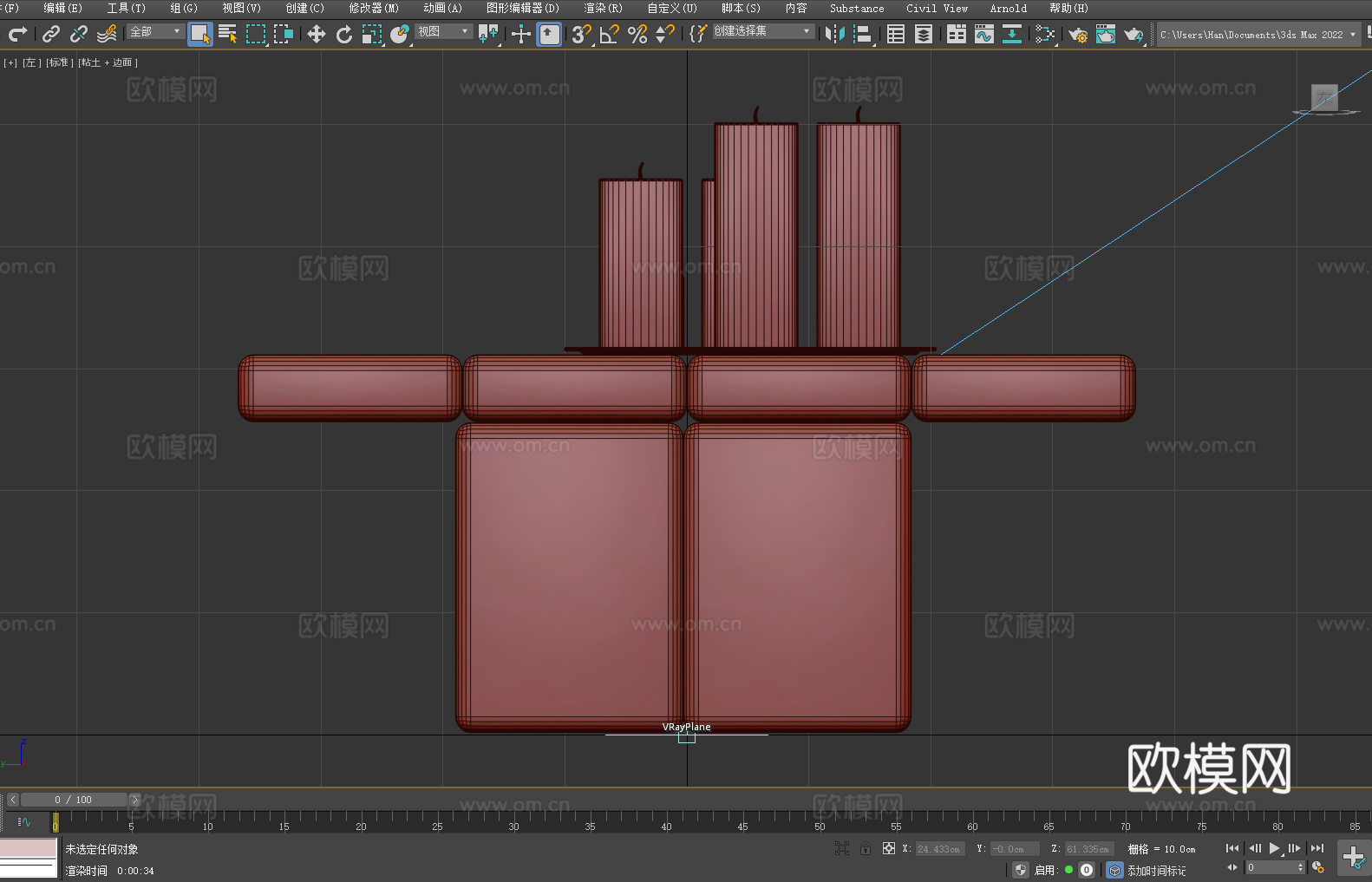Toggle Selection Lock padlock
Viewport: 1372px width, 882px height.
[x=866, y=849]
